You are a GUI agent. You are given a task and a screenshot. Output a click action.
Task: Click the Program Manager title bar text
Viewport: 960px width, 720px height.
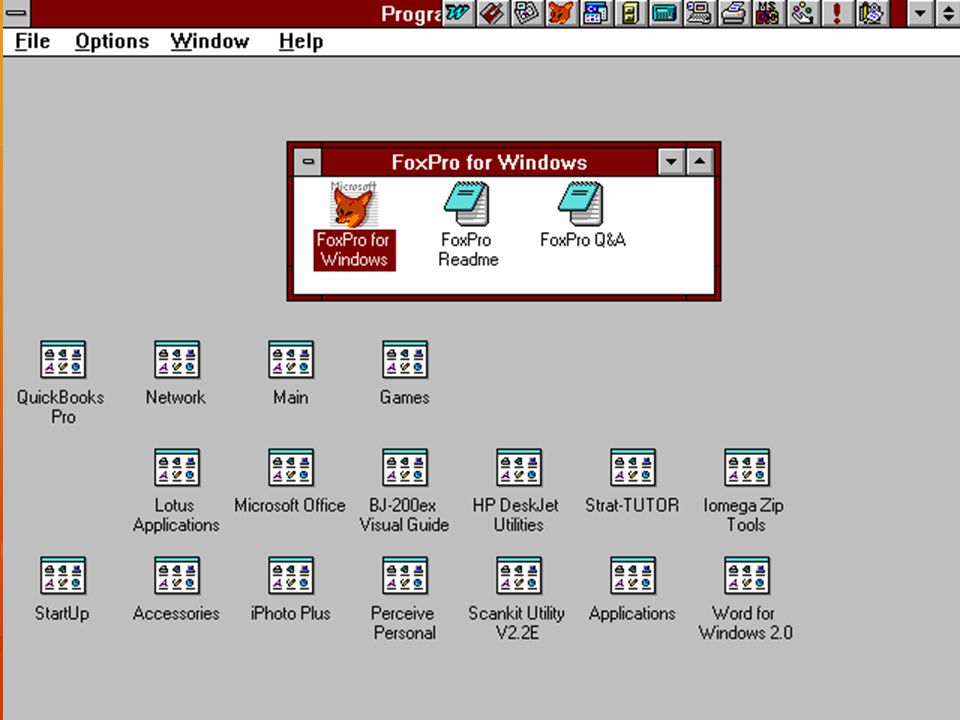pyautogui.click(x=411, y=13)
